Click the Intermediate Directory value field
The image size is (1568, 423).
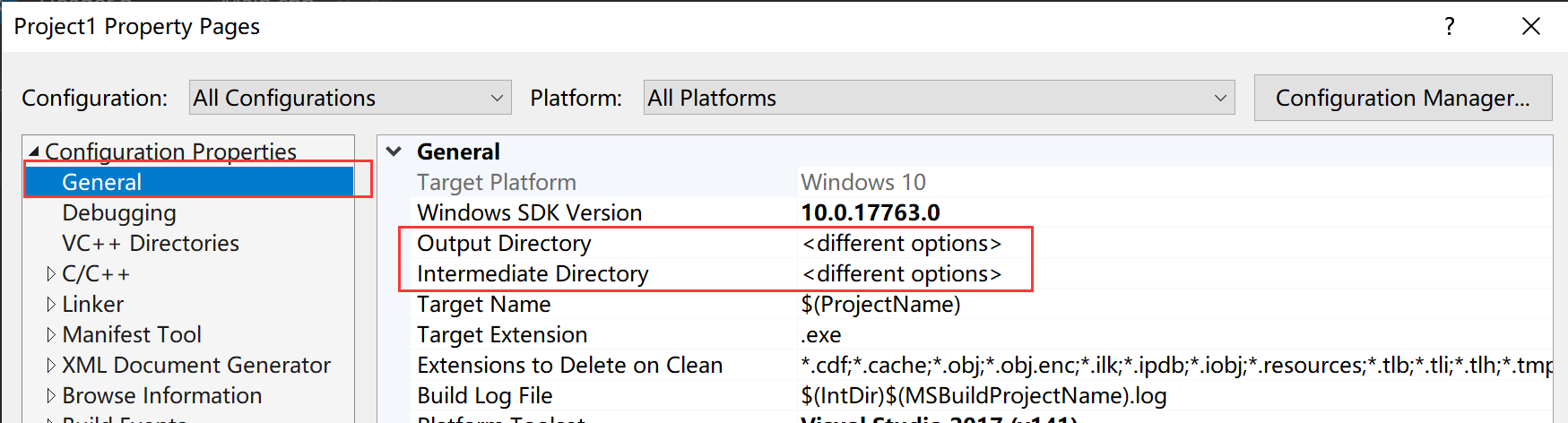click(x=1174, y=273)
